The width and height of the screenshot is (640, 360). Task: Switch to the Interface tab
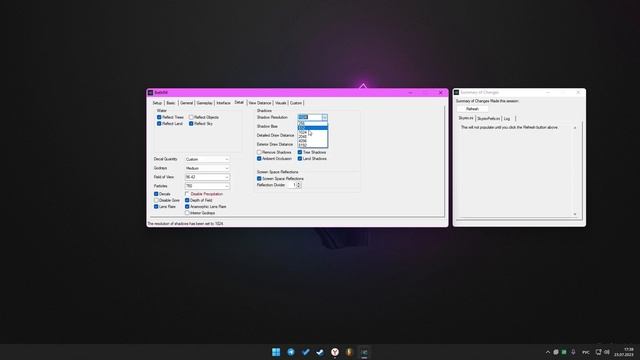pos(223,103)
